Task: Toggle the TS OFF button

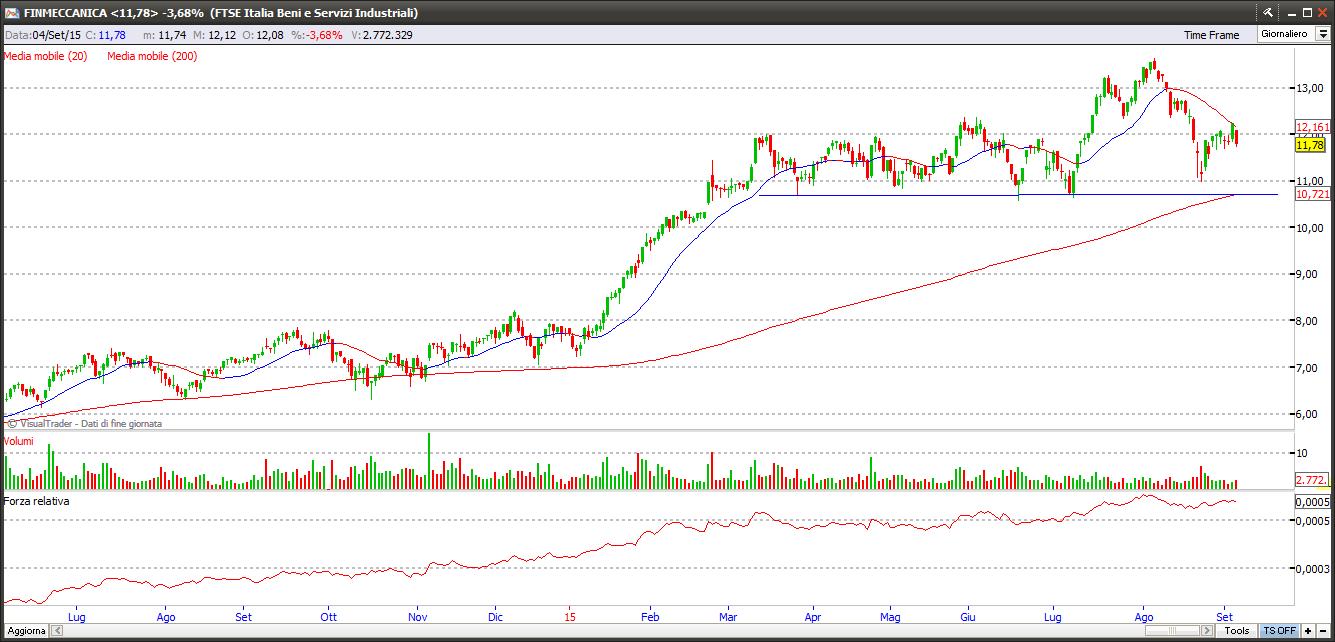Action: [x=1279, y=631]
